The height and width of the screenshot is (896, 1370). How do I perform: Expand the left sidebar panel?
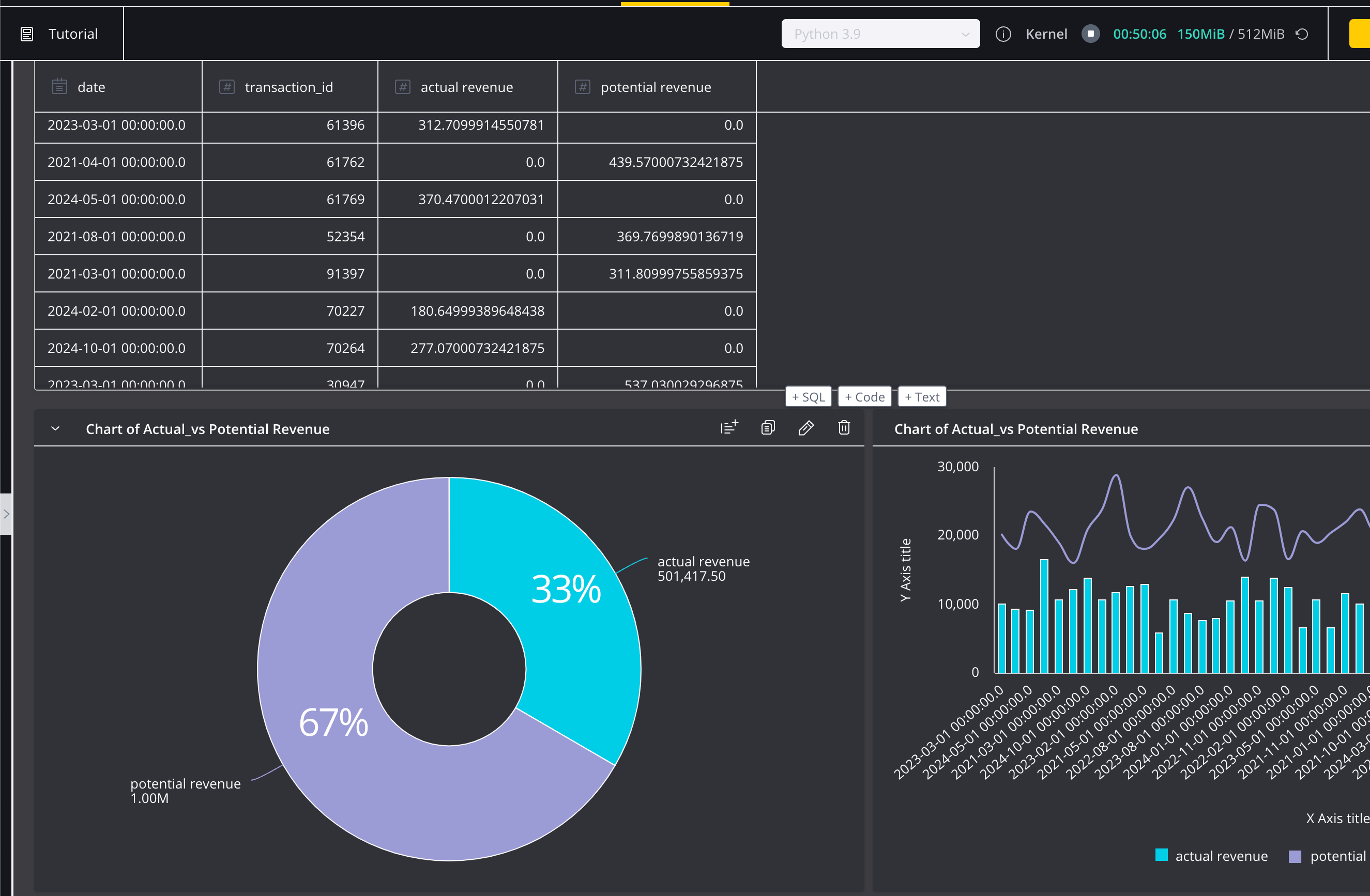[x=7, y=514]
